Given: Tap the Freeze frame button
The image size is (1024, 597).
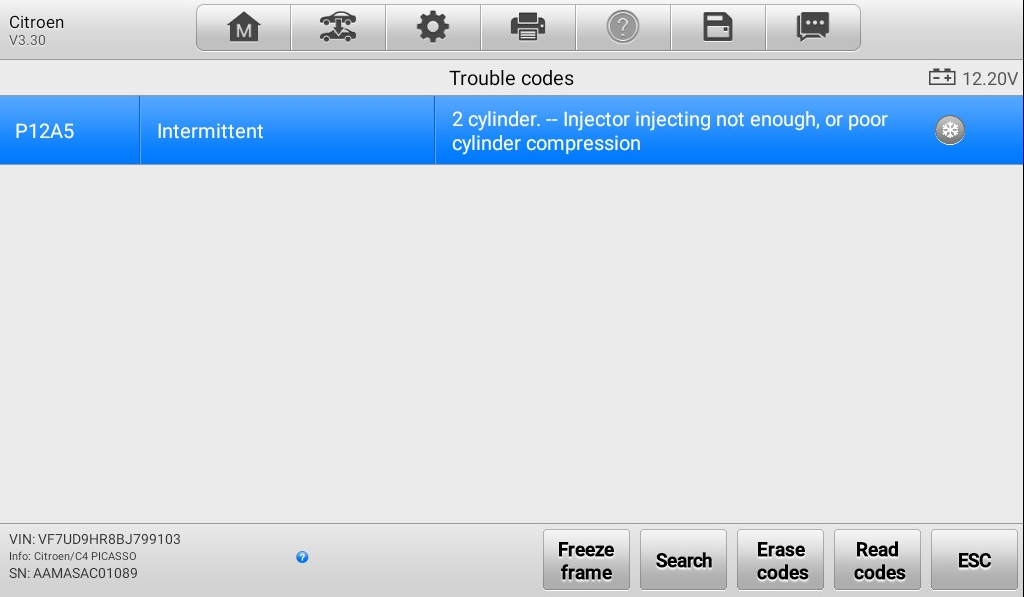Looking at the screenshot, I should pos(586,560).
